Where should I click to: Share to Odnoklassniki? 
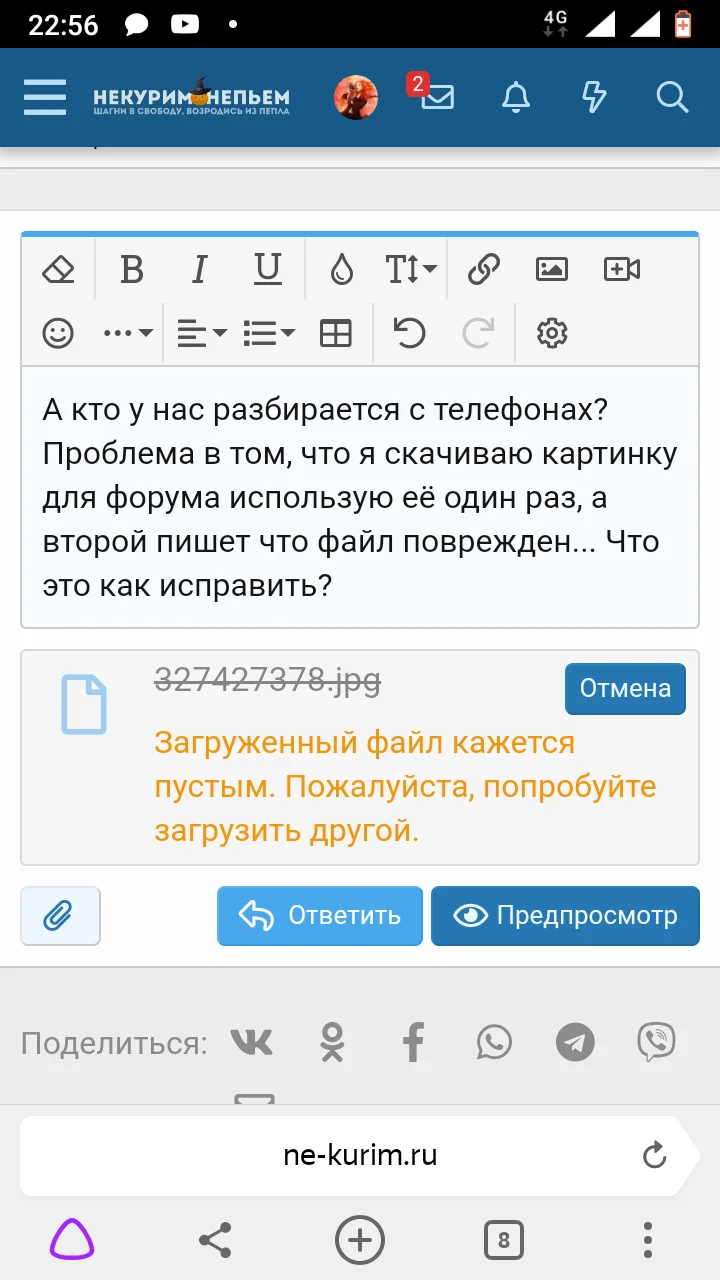pos(332,1043)
